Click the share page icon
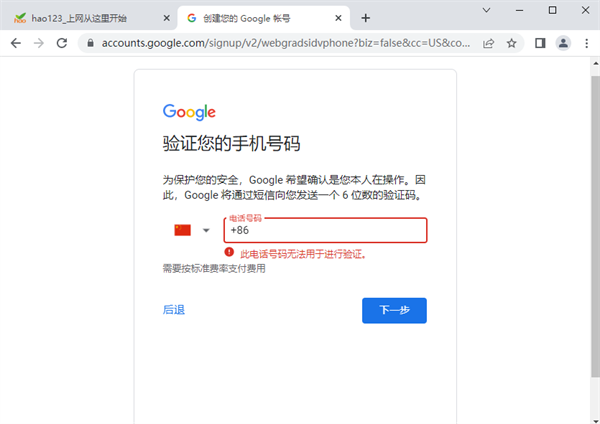Viewport: 600px width, 424px height. coord(489,43)
